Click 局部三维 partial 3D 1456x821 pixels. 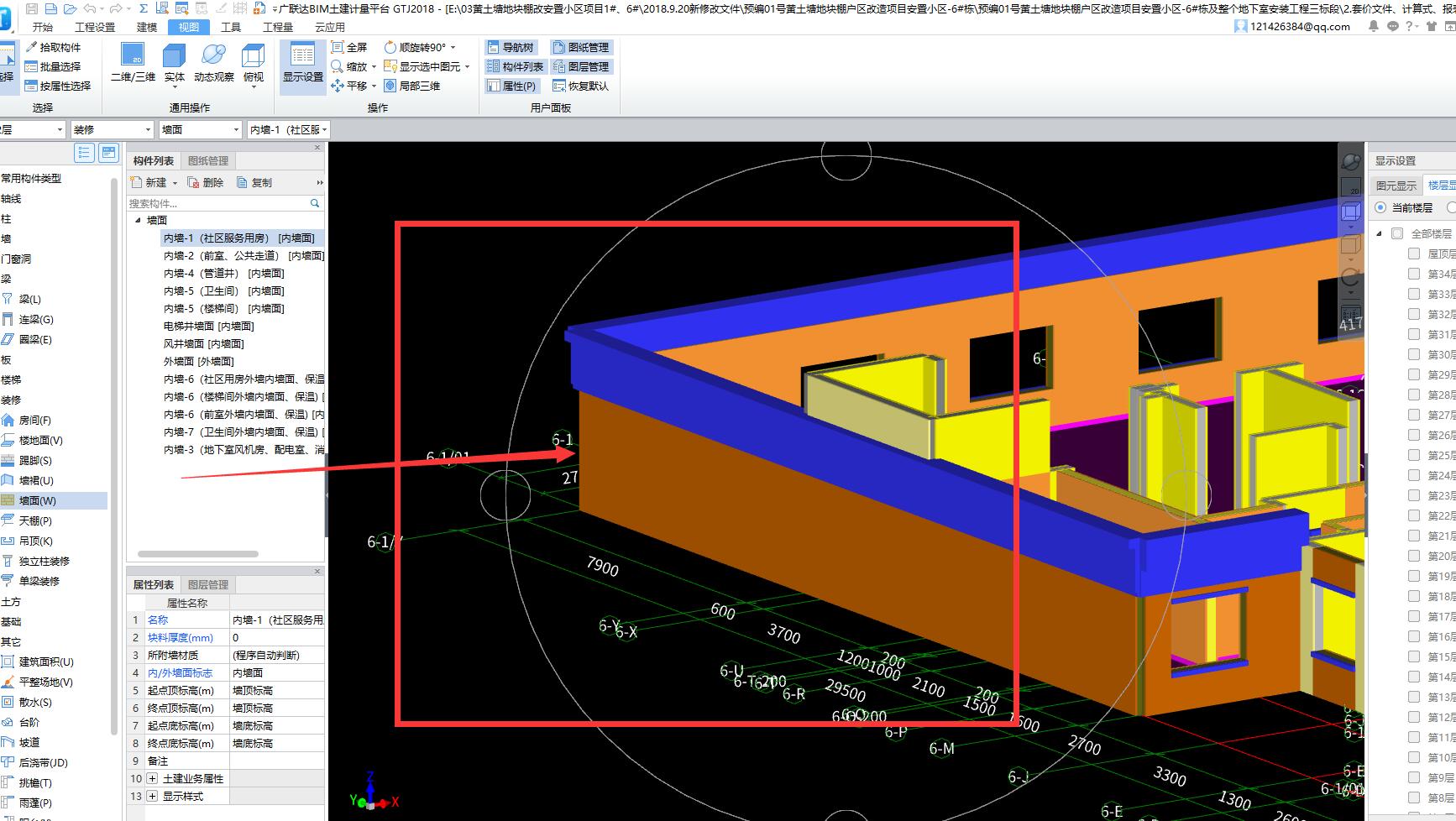(412, 86)
